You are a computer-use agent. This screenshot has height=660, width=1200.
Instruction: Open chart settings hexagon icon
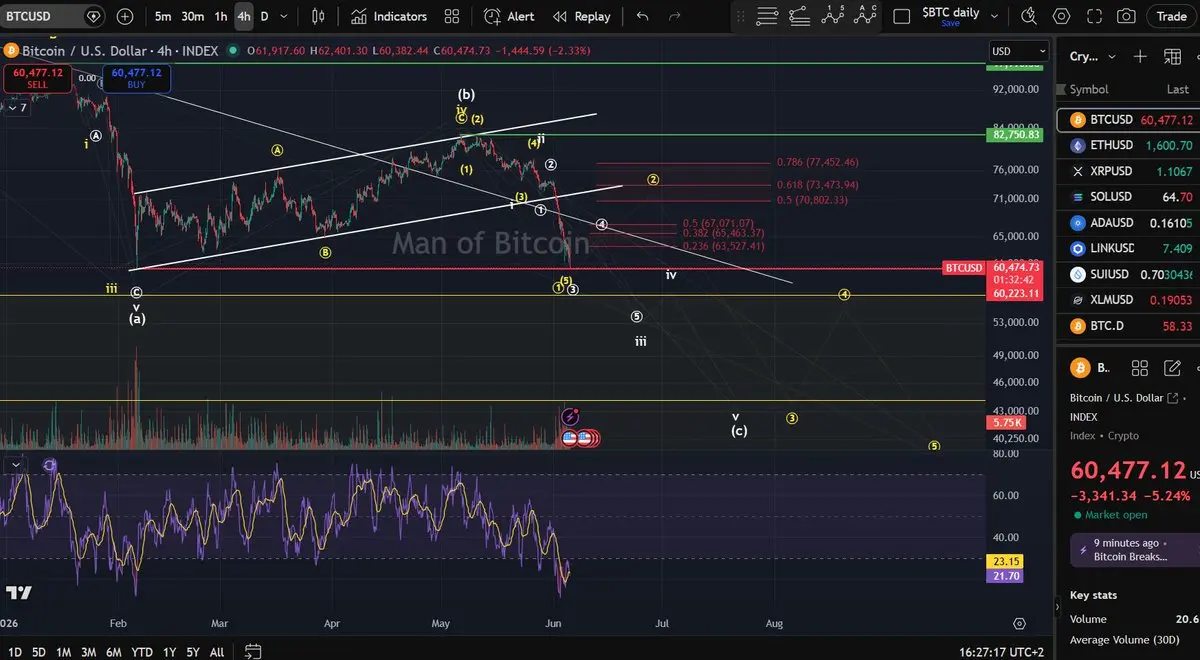pyautogui.click(x=1061, y=16)
